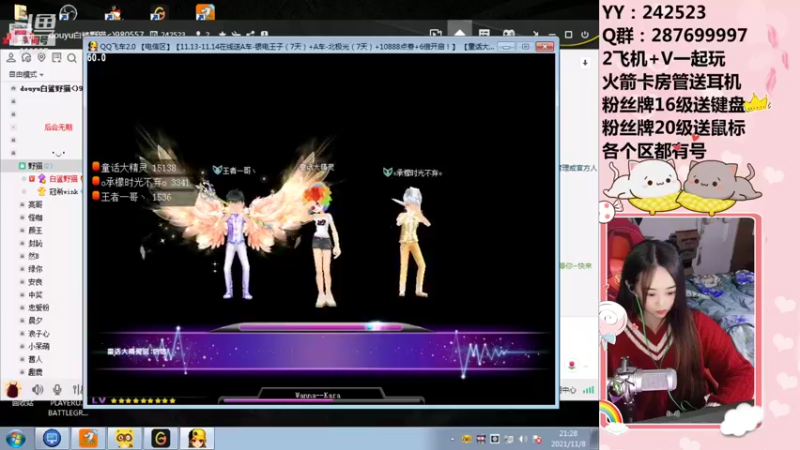
Task: Click the pink dance timing bar in game
Action: [320, 327]
